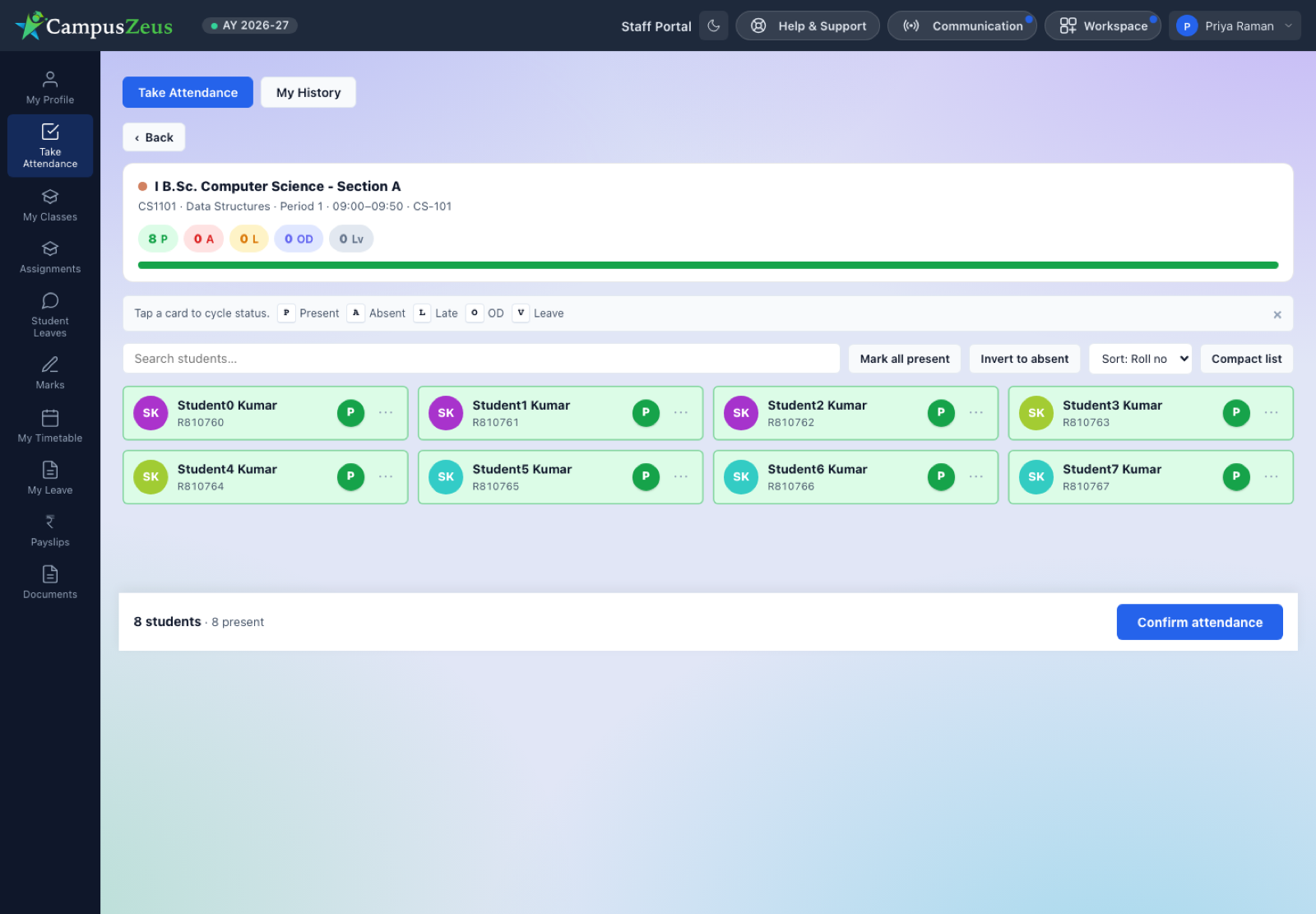The image size is (1316, 914).
Task: Click Student5 Kumar's SK avatar
Action: pyautogui.click(x=446, y=477)
